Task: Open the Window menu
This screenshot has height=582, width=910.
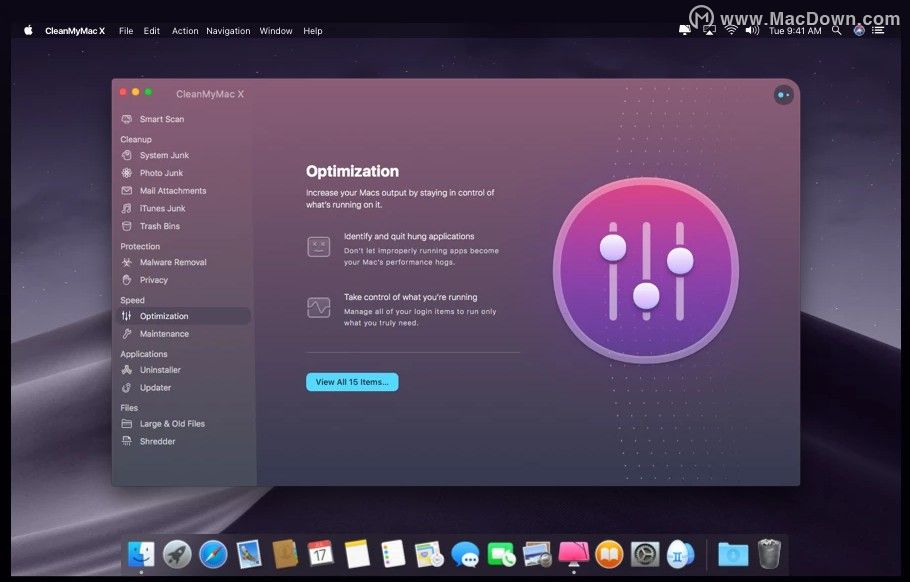Action: [276, 31]
